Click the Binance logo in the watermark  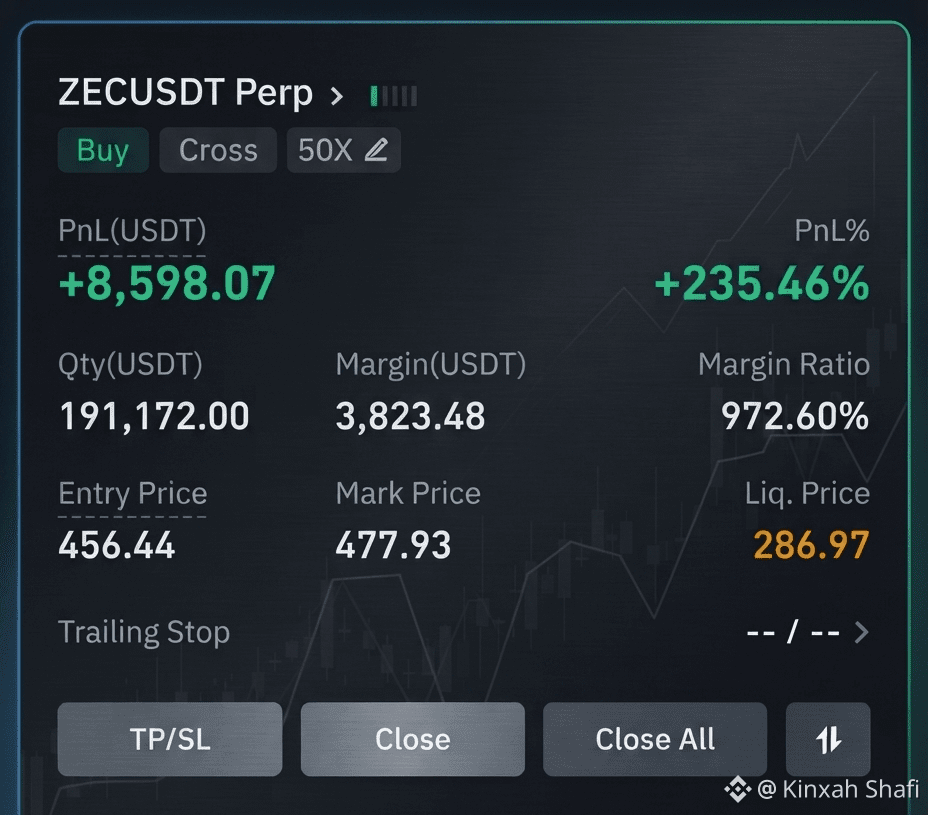pyautogui.click(x=737, y=789)
